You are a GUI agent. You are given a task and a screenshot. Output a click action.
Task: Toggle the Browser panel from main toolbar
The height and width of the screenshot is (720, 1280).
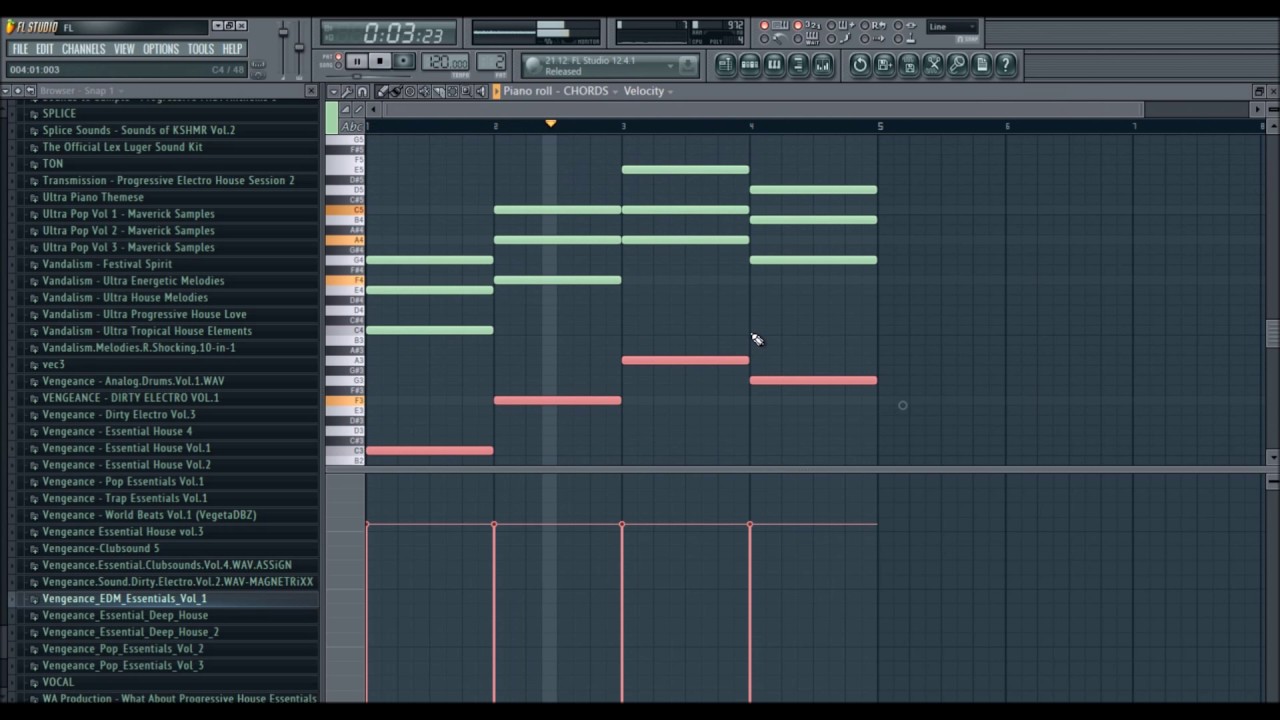tap(798, 64)
